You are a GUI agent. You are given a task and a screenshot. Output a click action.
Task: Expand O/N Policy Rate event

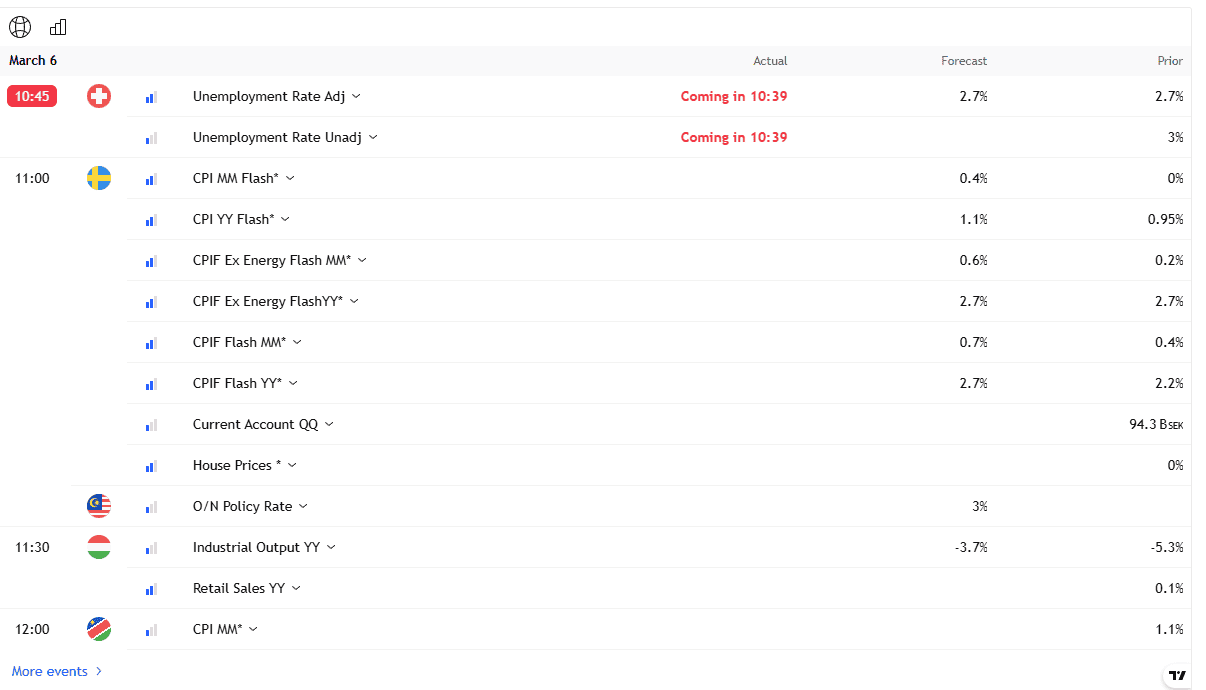point(303,506)
